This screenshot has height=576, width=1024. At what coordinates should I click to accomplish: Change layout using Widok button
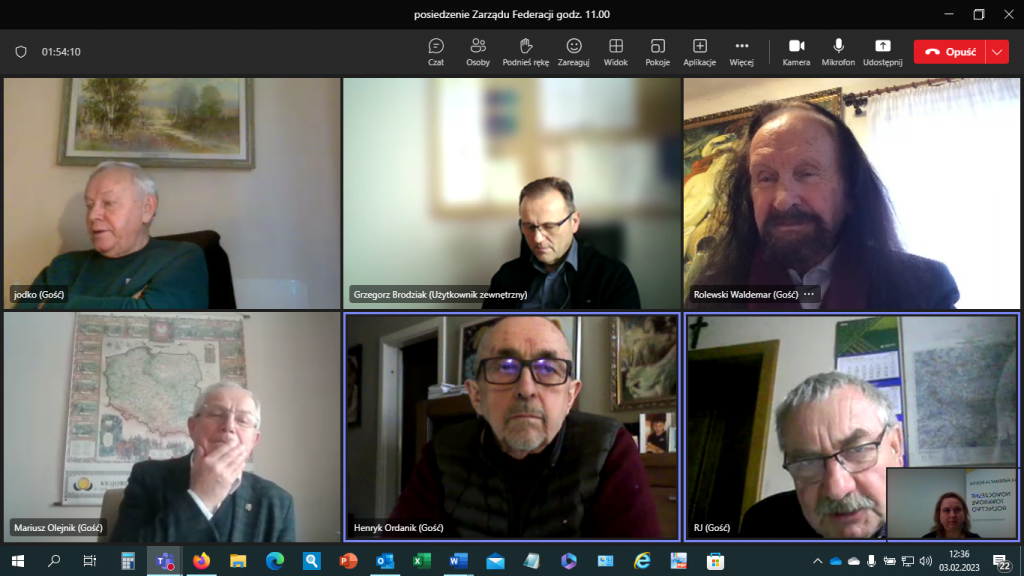[616, 52]
